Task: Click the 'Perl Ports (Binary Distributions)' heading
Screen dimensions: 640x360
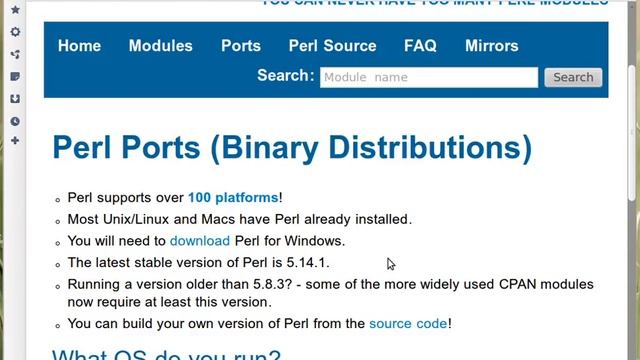Action: (292, 148)
